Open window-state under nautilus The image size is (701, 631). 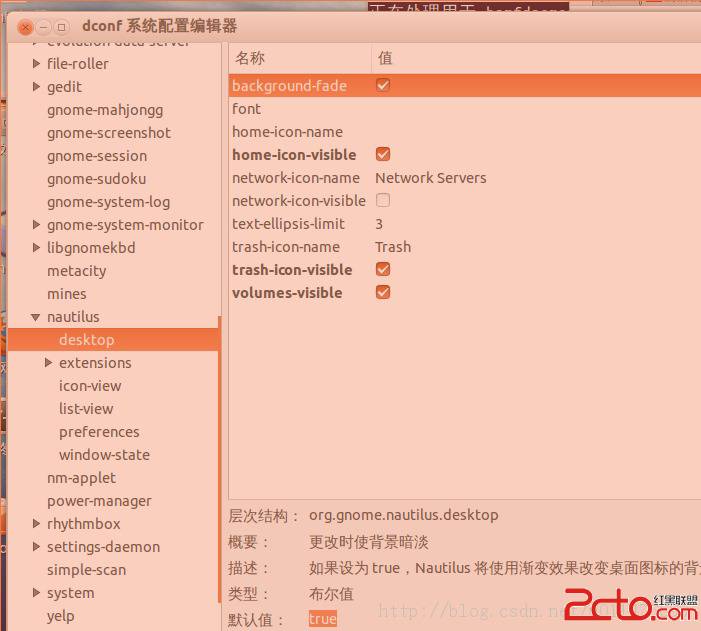click(x=104, y=455)
